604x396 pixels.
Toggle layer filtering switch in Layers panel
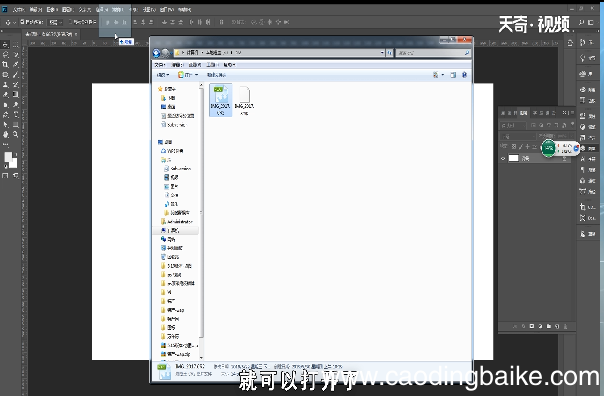pyautogui.click(x=572, y=124)
